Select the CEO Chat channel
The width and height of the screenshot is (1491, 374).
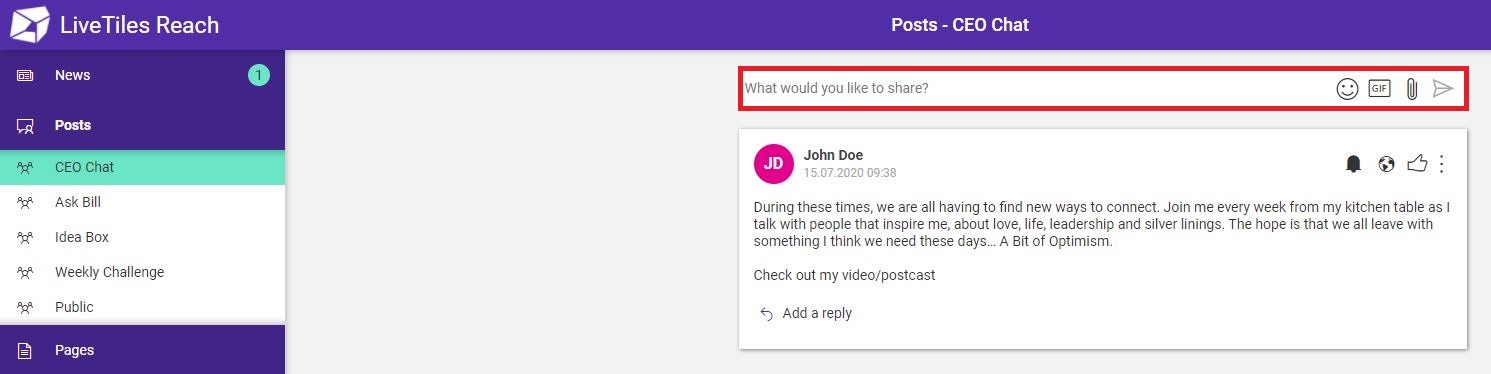click(x=142, y=167)
